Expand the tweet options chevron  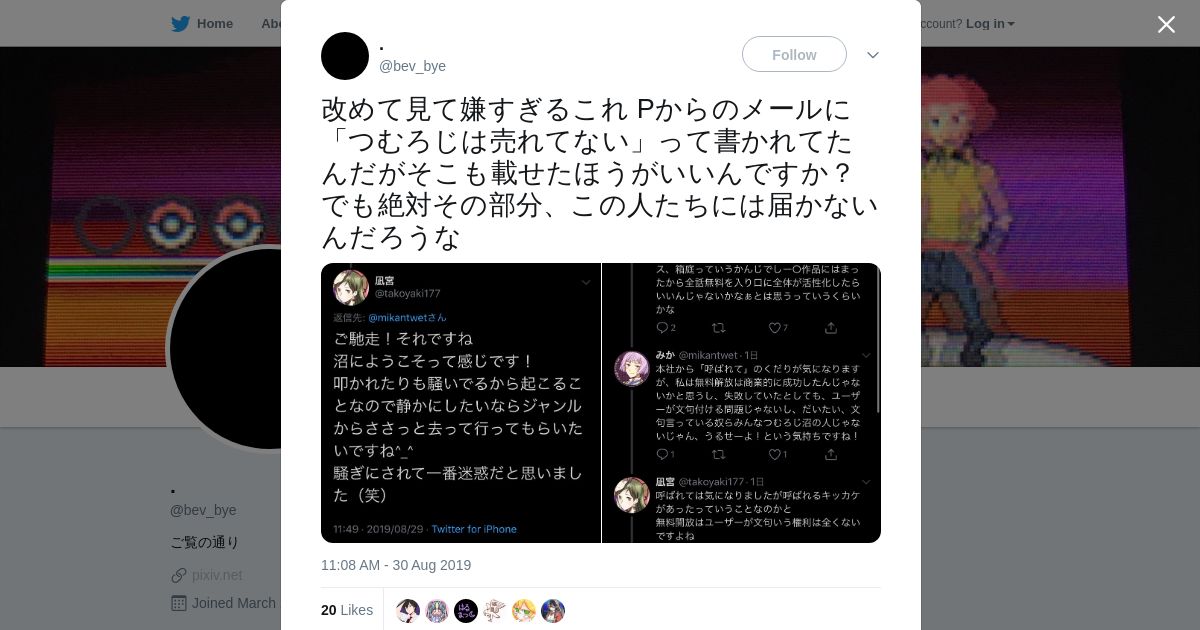872,55
